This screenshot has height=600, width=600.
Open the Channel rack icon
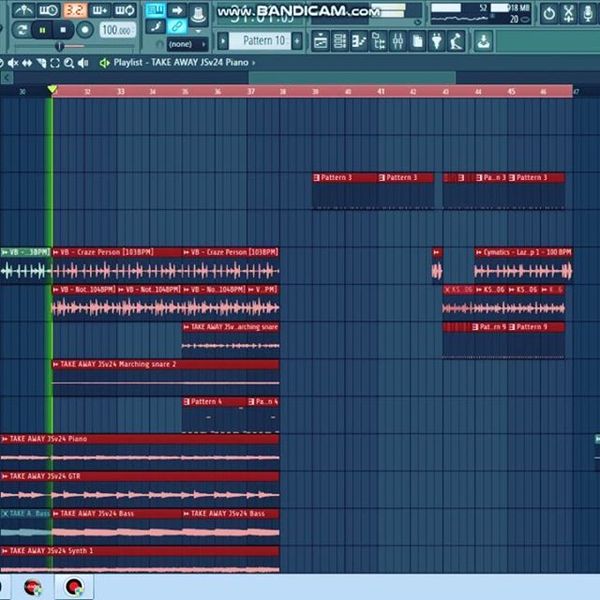340,41
